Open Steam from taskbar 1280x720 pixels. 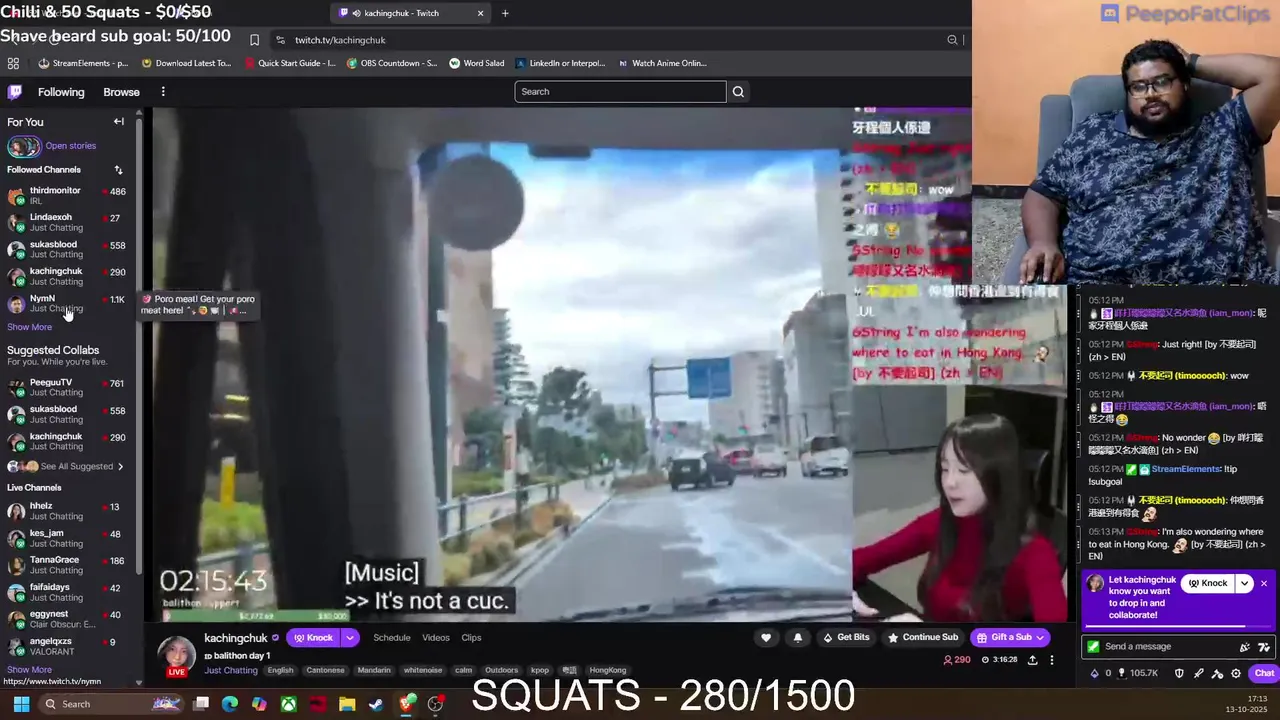376,704
